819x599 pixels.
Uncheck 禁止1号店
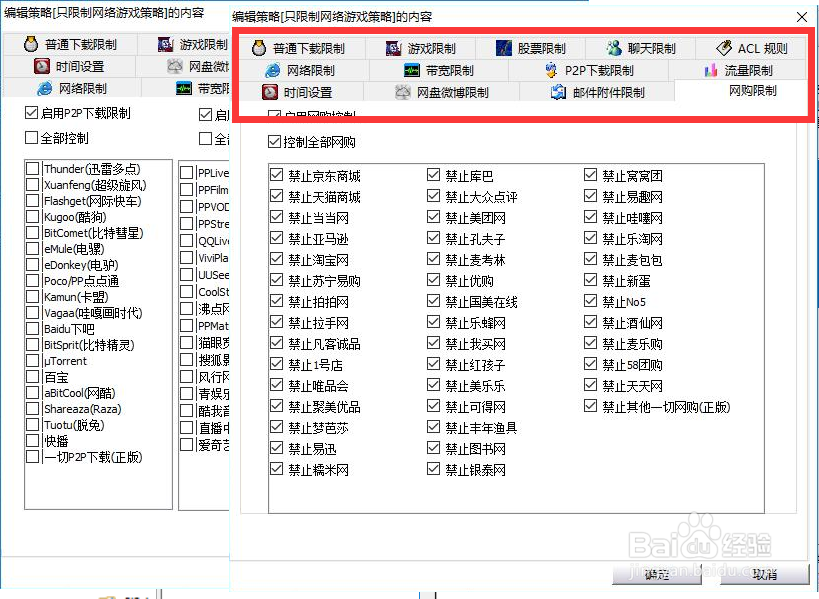[276, 364]
